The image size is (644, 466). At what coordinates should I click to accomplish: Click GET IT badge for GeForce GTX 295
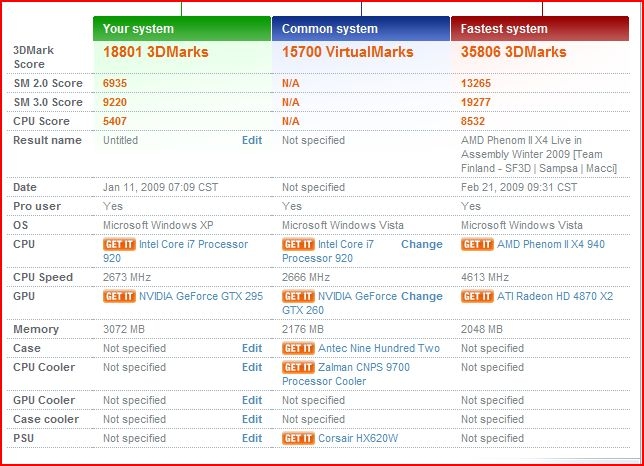(119, 296)
